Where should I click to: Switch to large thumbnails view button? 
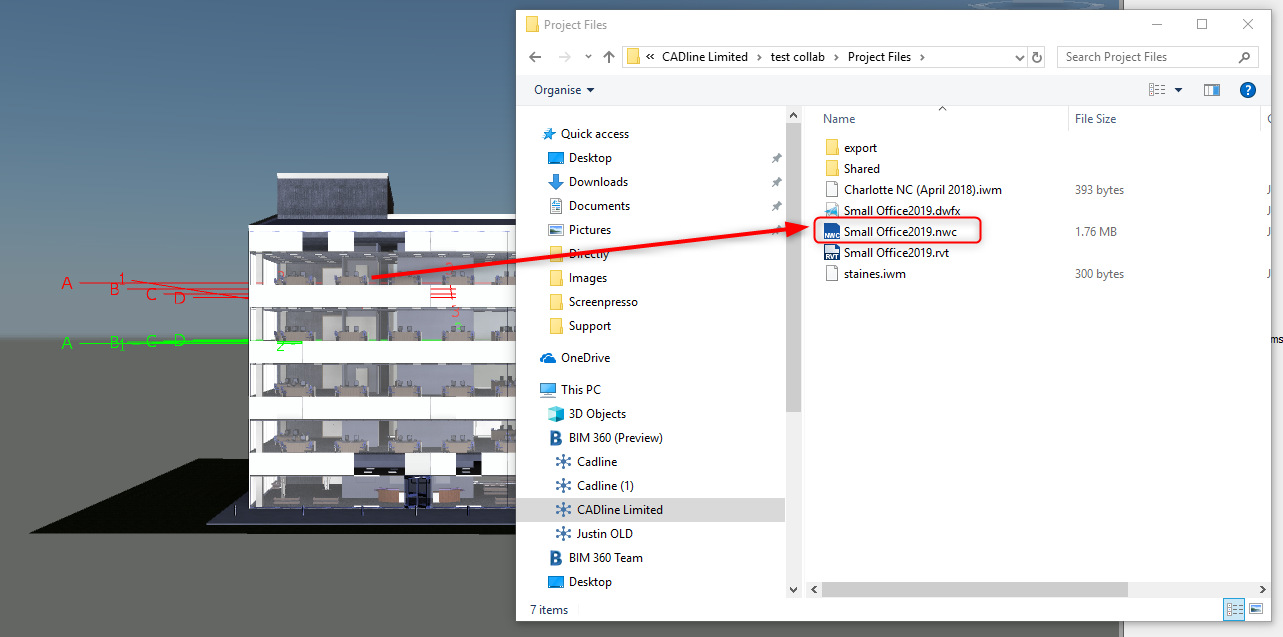(1256, 608)
